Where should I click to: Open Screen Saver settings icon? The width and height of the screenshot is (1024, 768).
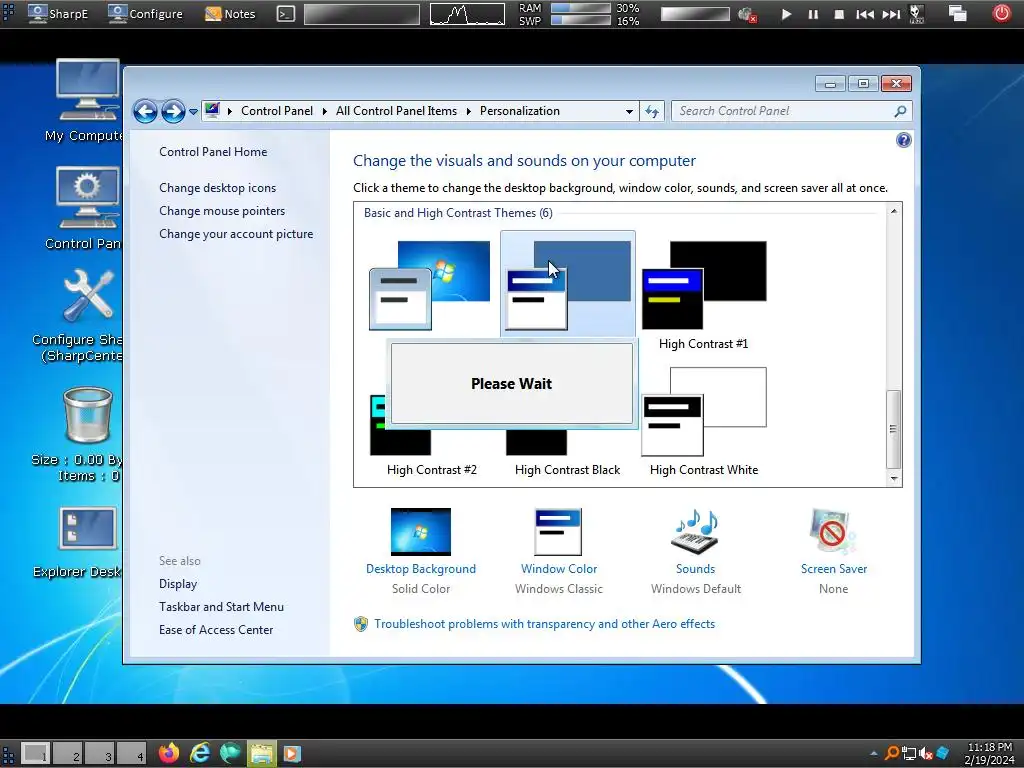833,532
